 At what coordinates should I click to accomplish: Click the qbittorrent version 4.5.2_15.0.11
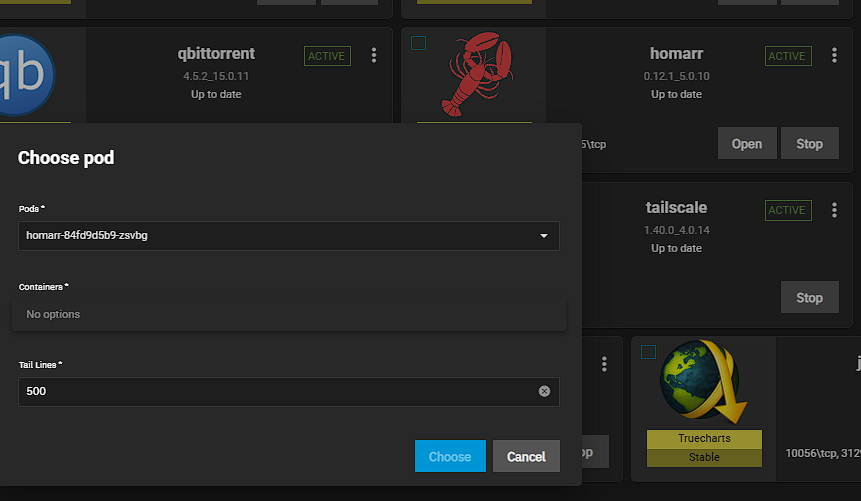point(216,76)
